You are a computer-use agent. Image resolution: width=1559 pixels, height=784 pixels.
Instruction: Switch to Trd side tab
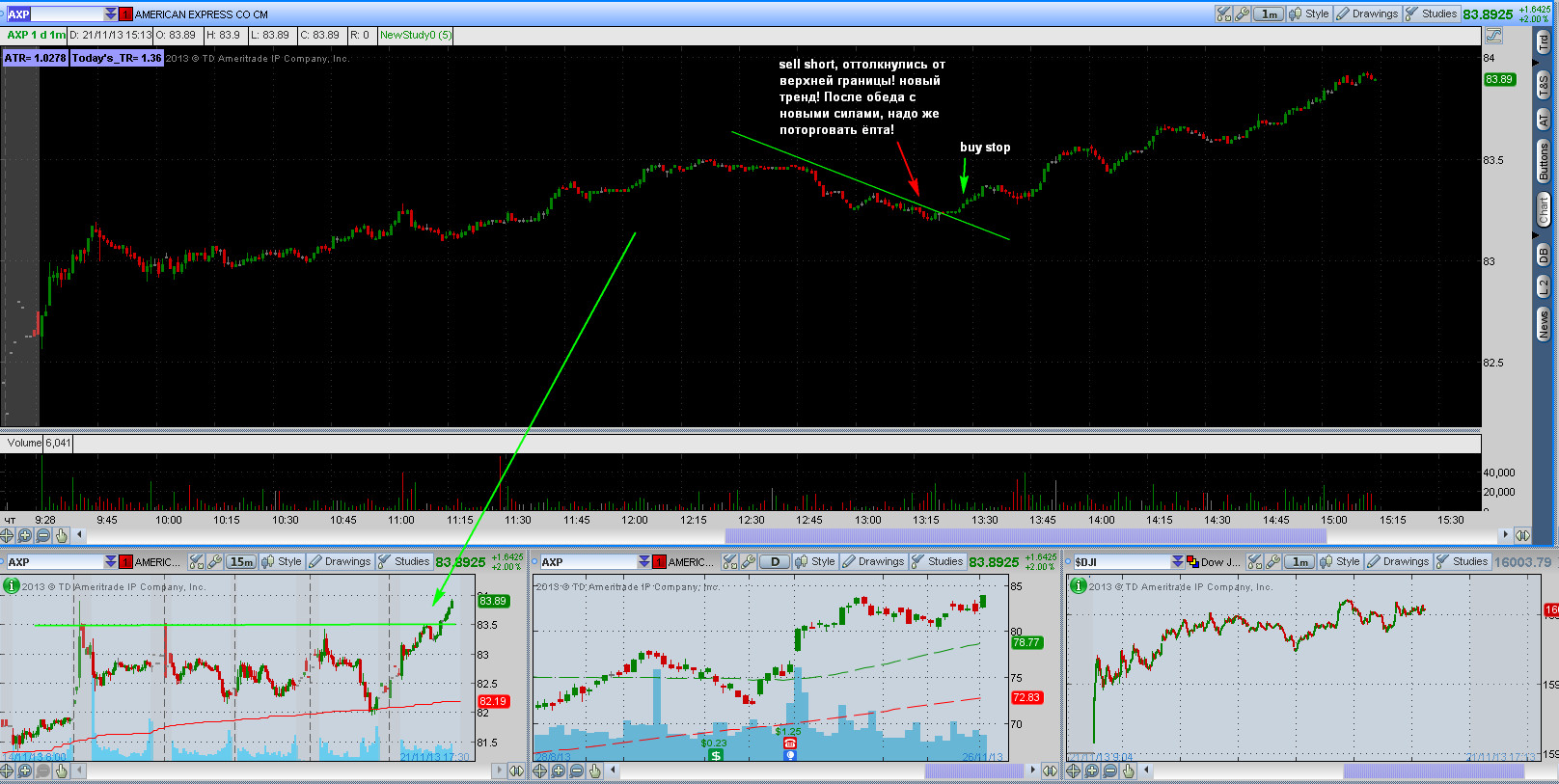[x=1544, y=42]
